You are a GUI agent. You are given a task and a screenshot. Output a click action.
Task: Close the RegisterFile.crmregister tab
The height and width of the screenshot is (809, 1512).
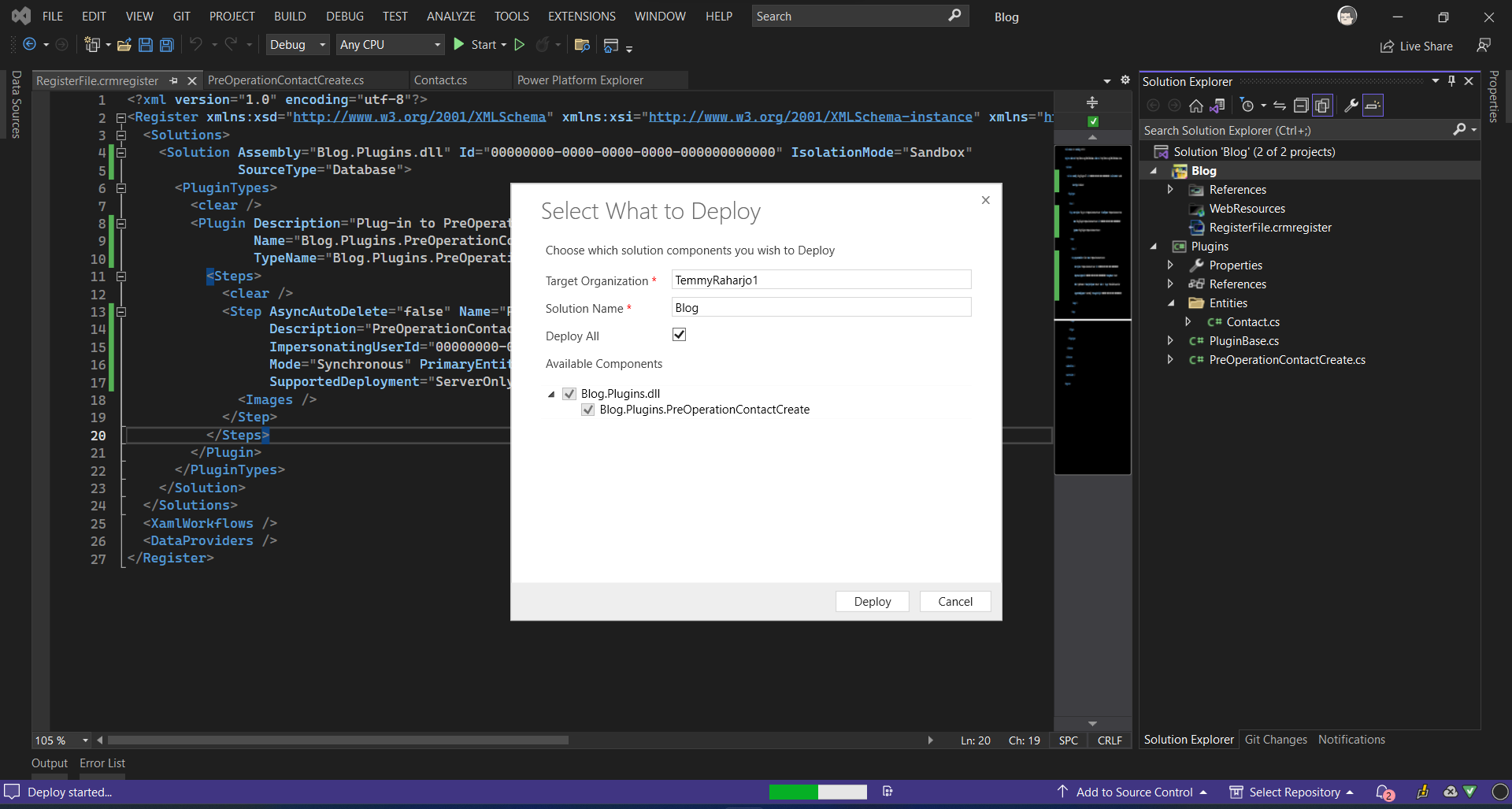(x=191, y=80)
